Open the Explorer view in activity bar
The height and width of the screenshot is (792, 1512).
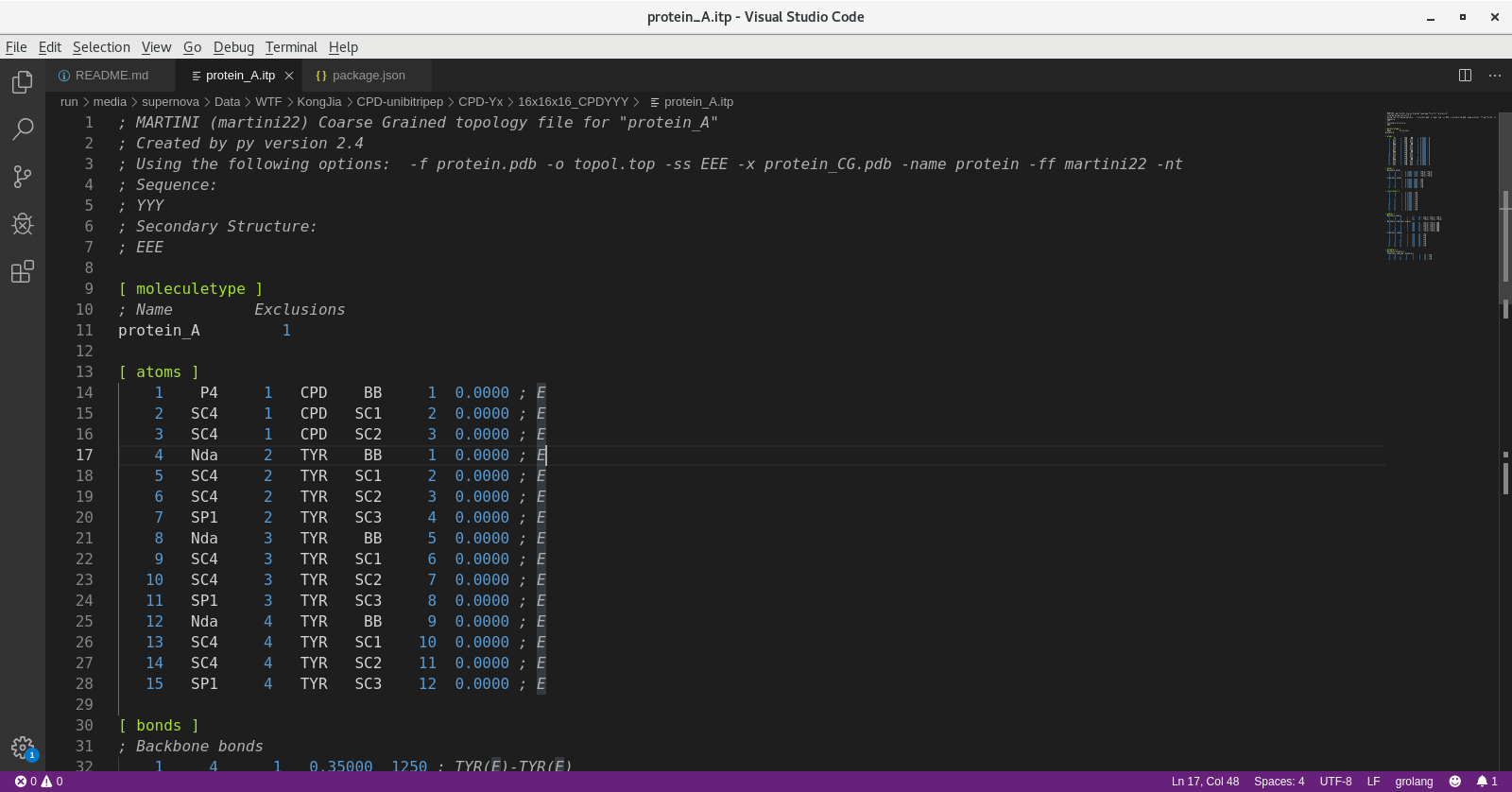(23, 83)
